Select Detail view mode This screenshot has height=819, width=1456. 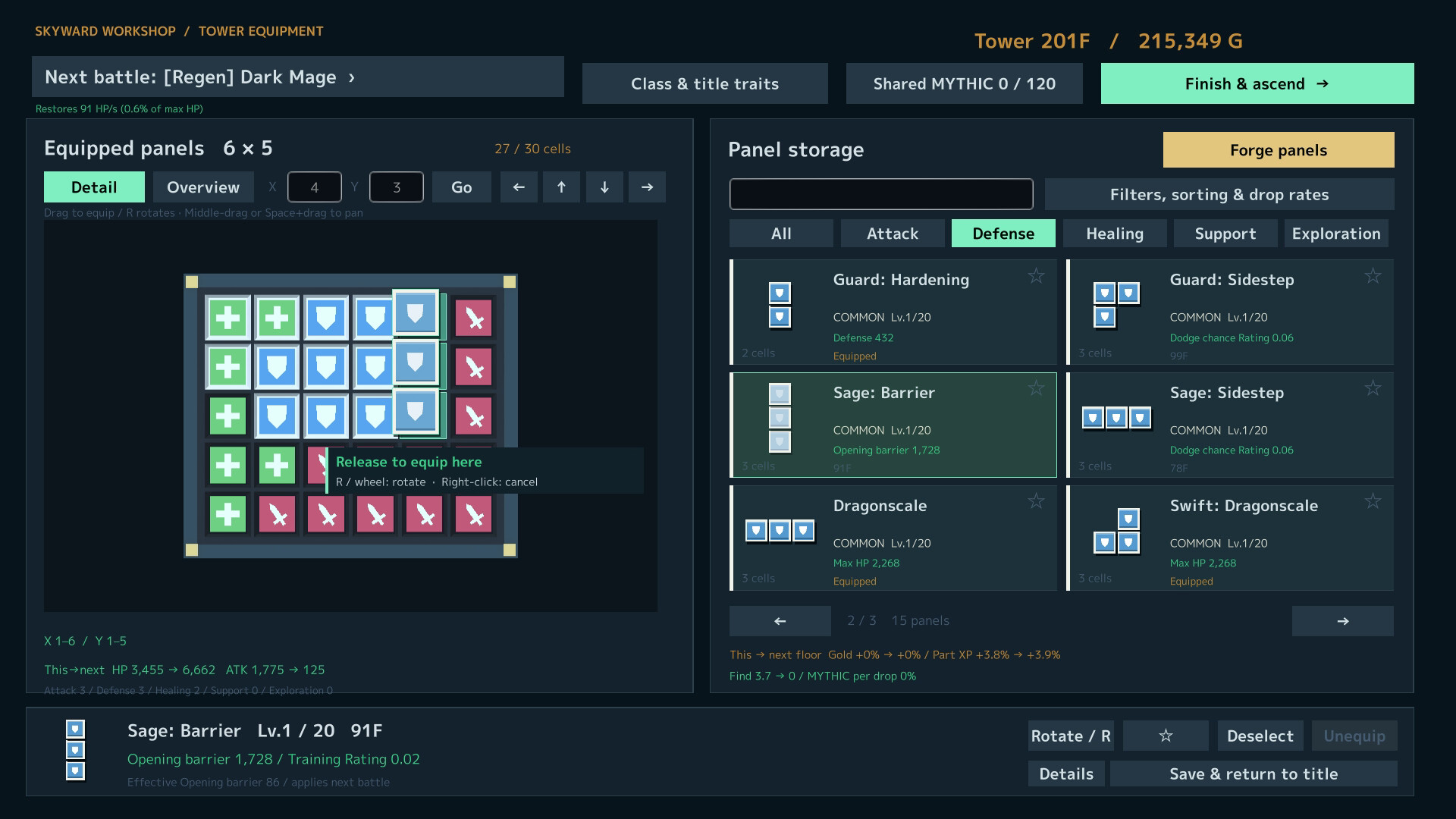click(x=94, y=187)
